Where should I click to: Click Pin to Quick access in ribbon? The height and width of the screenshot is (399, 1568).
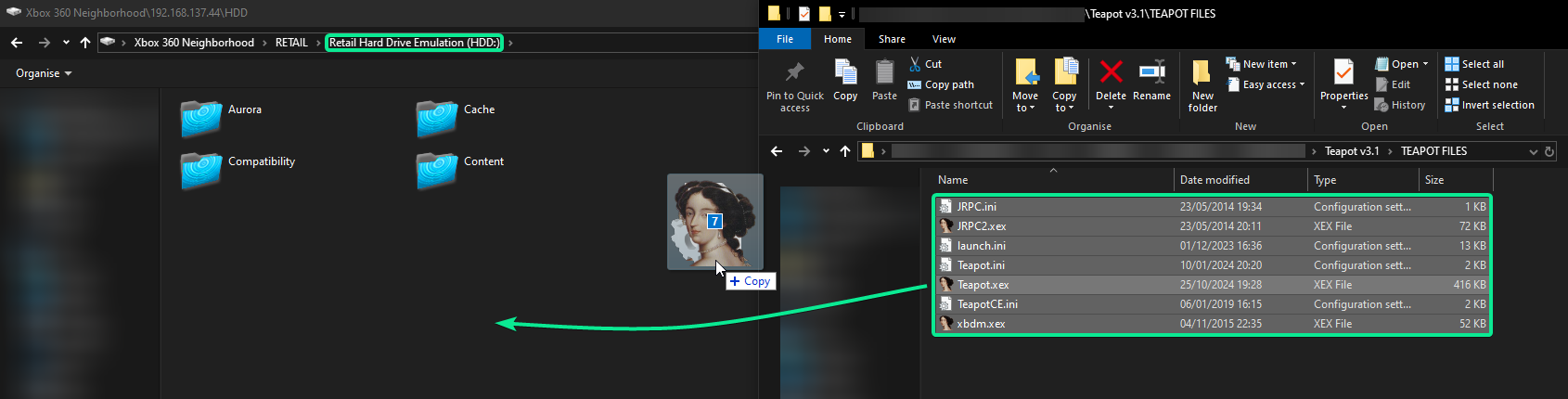click(x=794, y=85)
